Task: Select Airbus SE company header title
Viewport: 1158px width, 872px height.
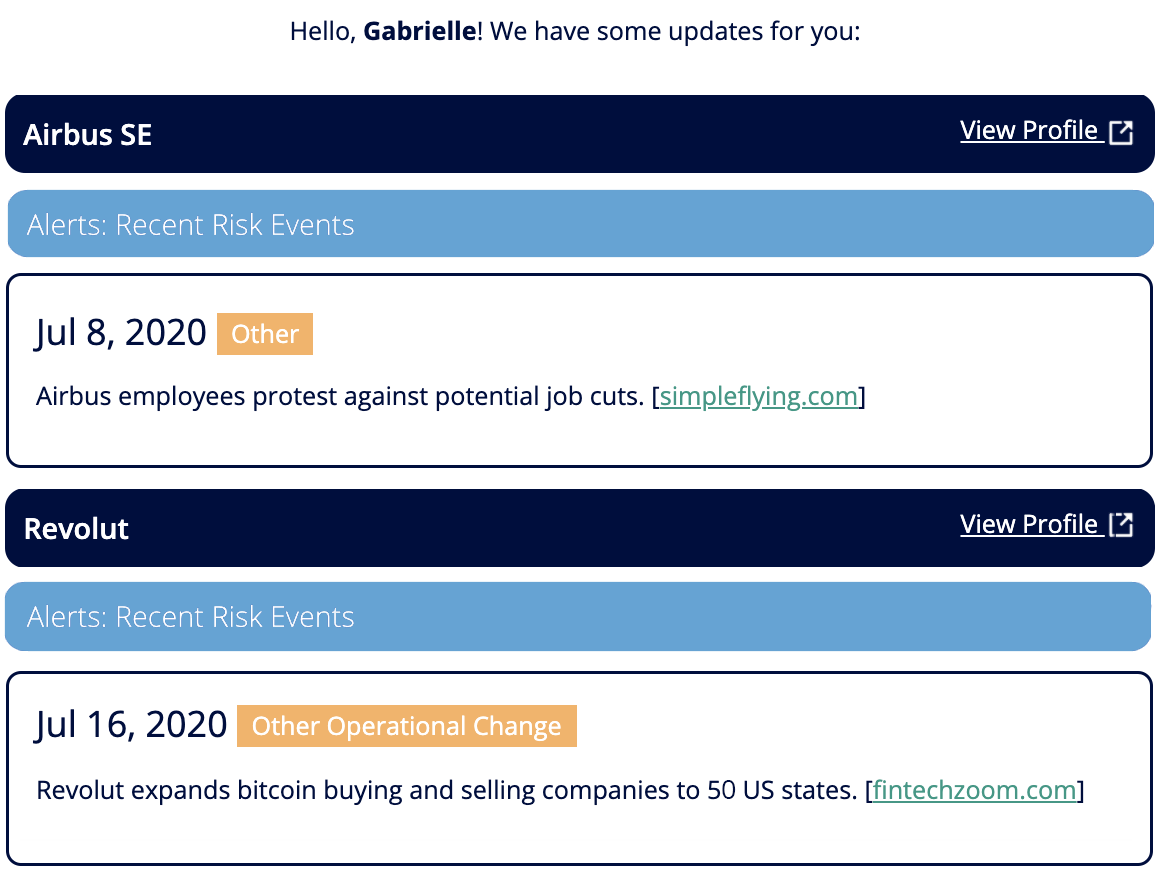Action: pos(88,135)
